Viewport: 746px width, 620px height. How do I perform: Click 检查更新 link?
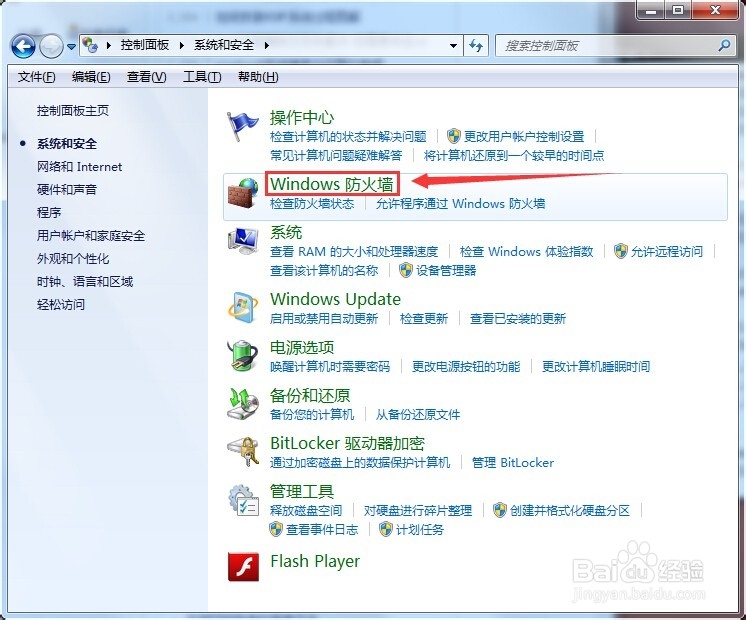point(423,318)
